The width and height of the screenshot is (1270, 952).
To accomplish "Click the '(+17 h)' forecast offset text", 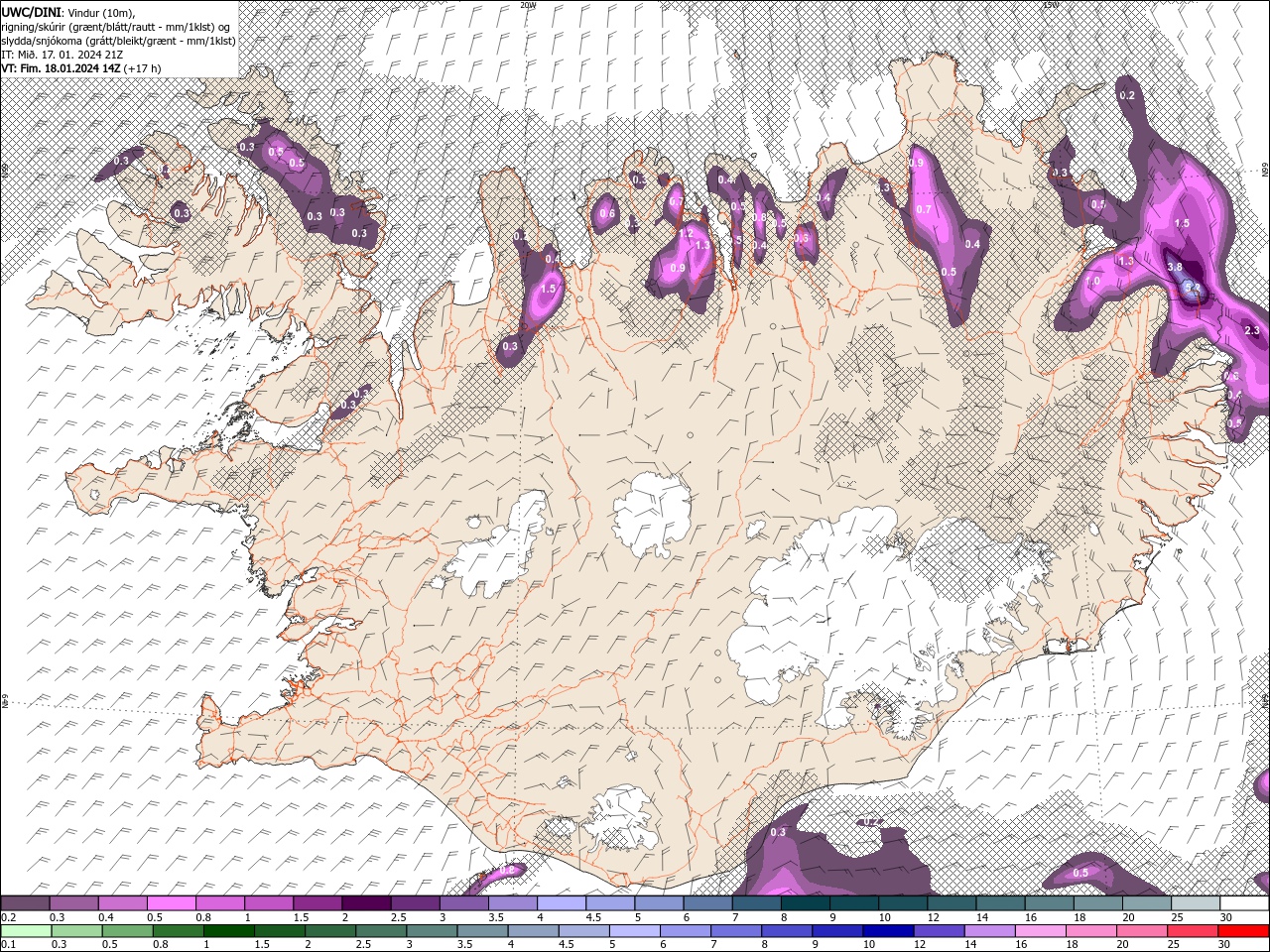I will point(143,68).
